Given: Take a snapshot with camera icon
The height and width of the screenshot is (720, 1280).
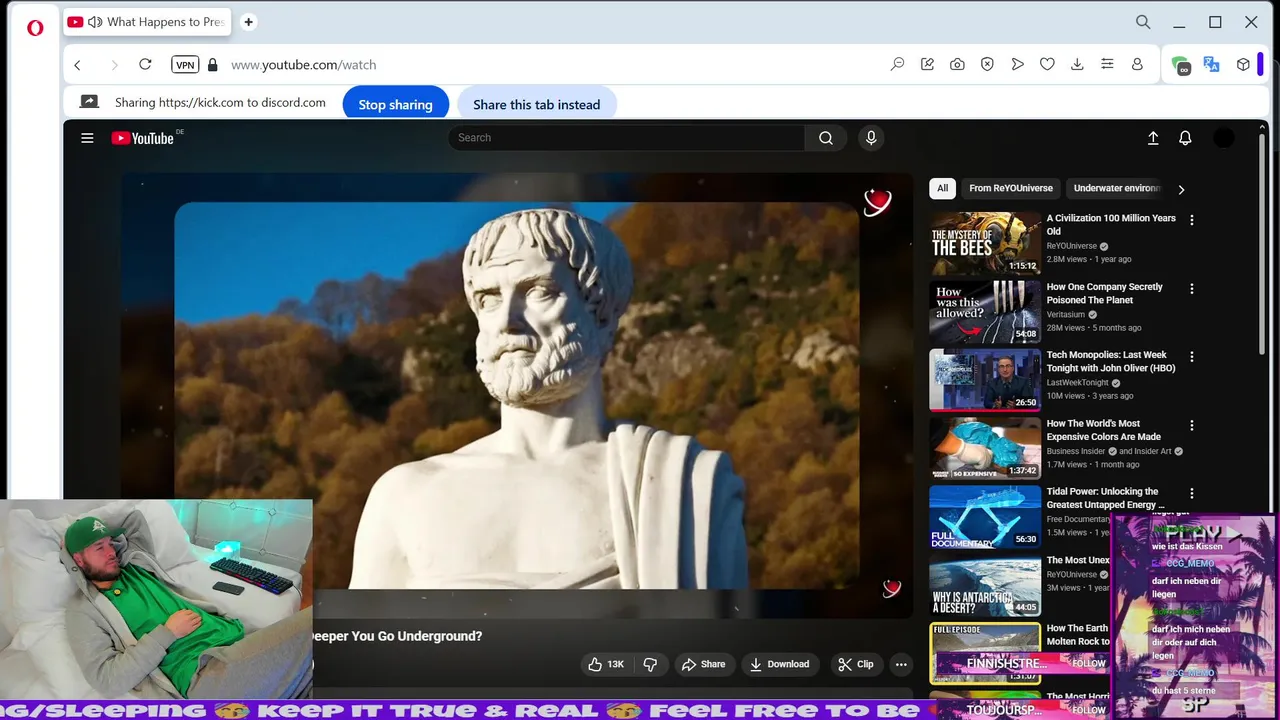Looking at the screenshot, I should (x=957, y=64).
